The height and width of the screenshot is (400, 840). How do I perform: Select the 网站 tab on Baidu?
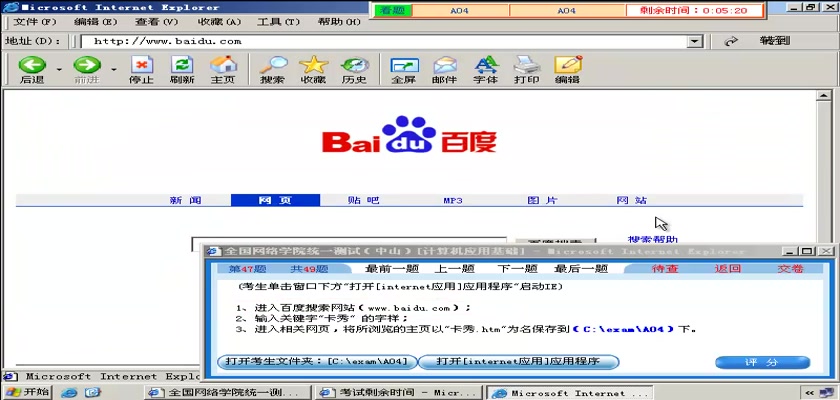tap(632, 200)
